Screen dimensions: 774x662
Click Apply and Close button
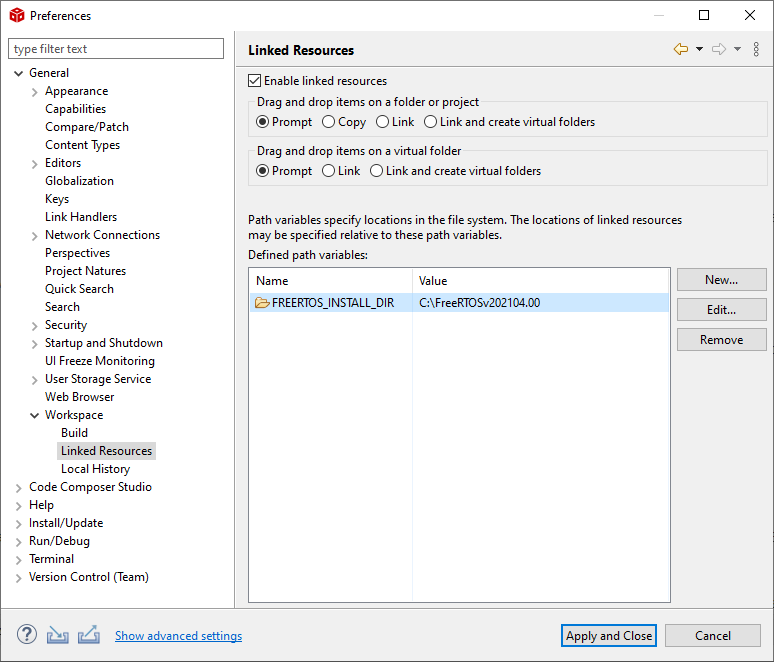[x=609, y=635]
